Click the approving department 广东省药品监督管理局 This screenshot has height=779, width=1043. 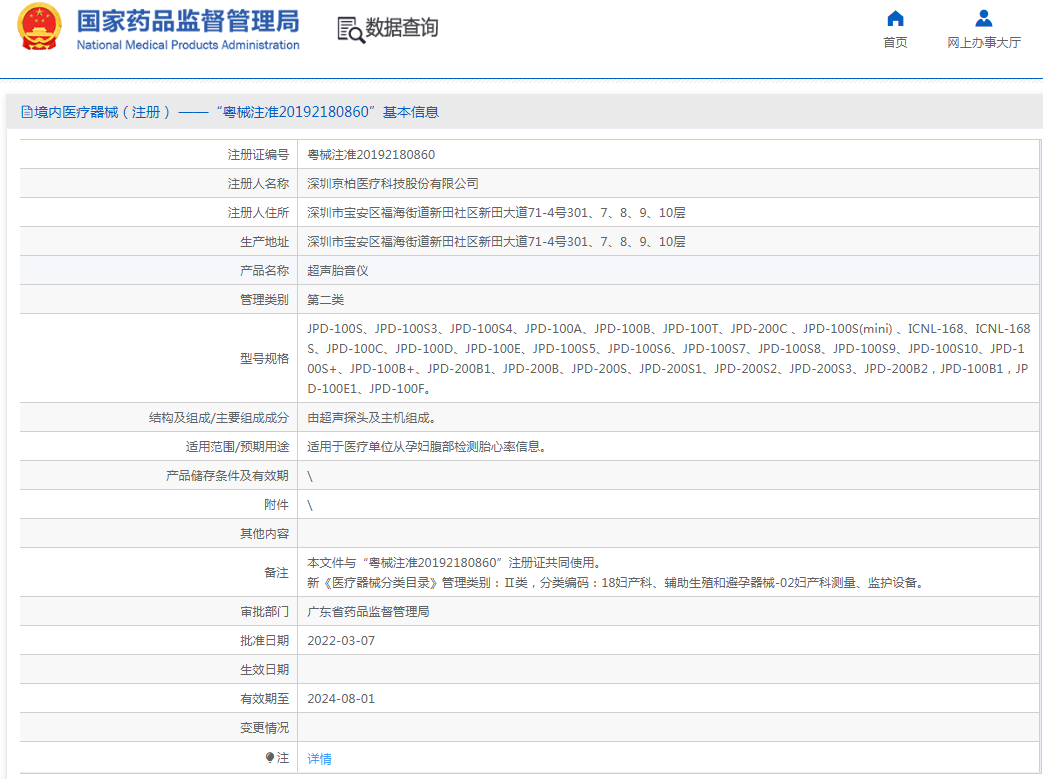point(367,611)
